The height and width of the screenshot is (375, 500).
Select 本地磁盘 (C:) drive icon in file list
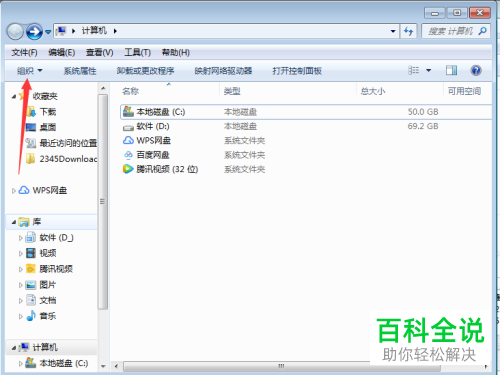point(128,112)
